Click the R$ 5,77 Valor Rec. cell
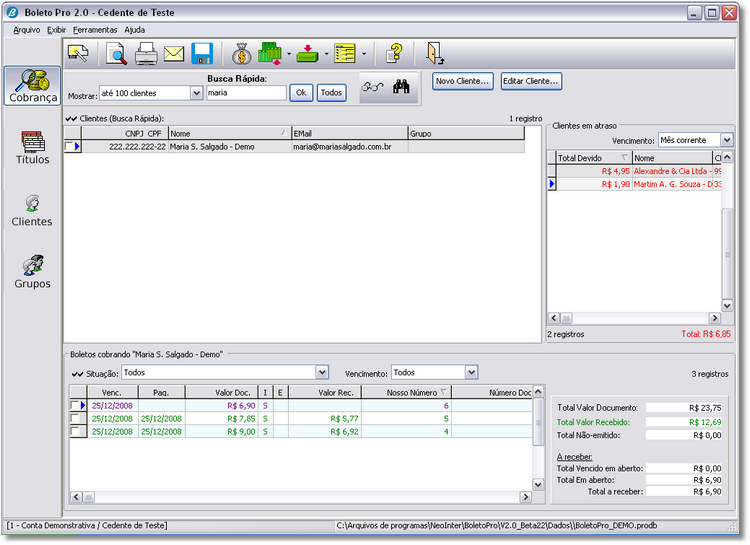 (x=325, y=418)
